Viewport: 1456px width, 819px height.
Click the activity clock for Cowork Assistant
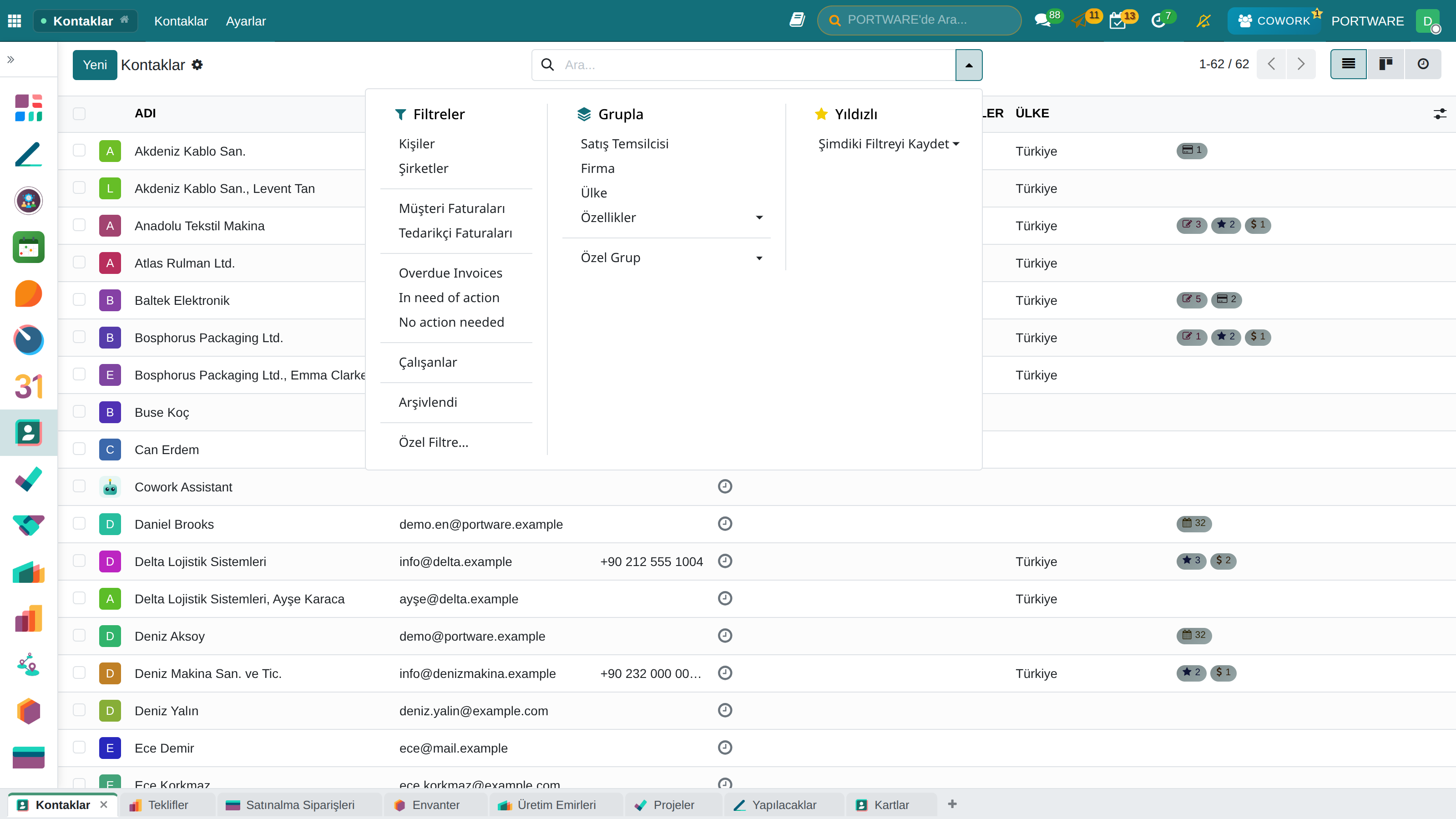tap(725, 486)
